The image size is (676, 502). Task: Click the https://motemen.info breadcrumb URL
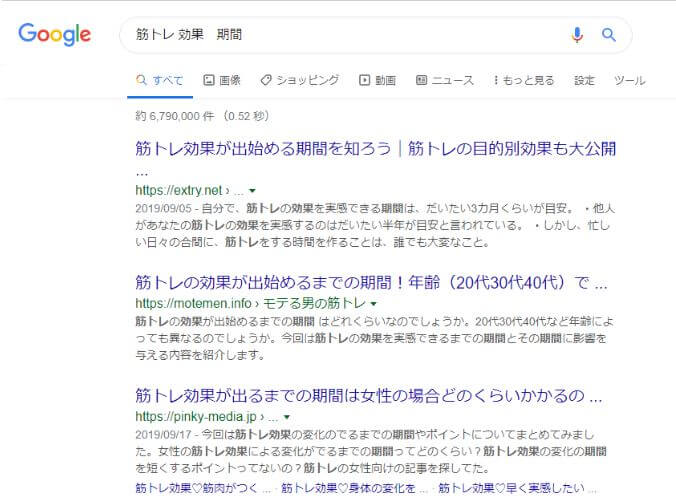pyautogui.click(x=194, y=303)
